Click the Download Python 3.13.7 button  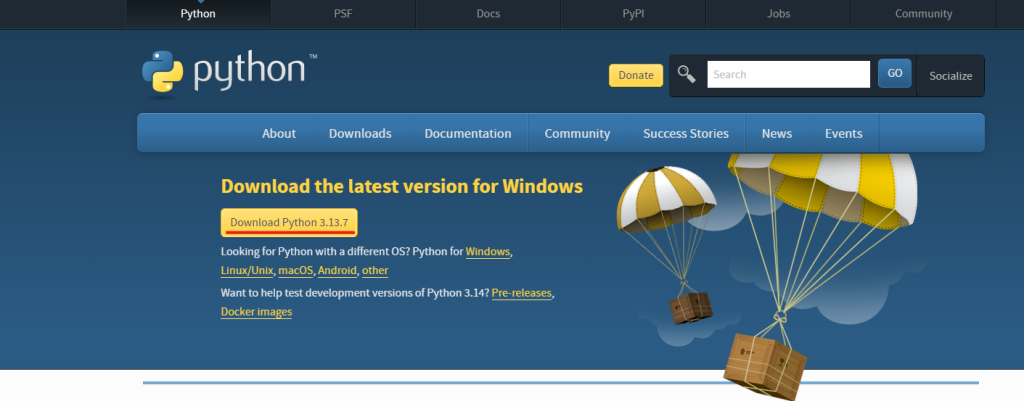tap(289, 222)
